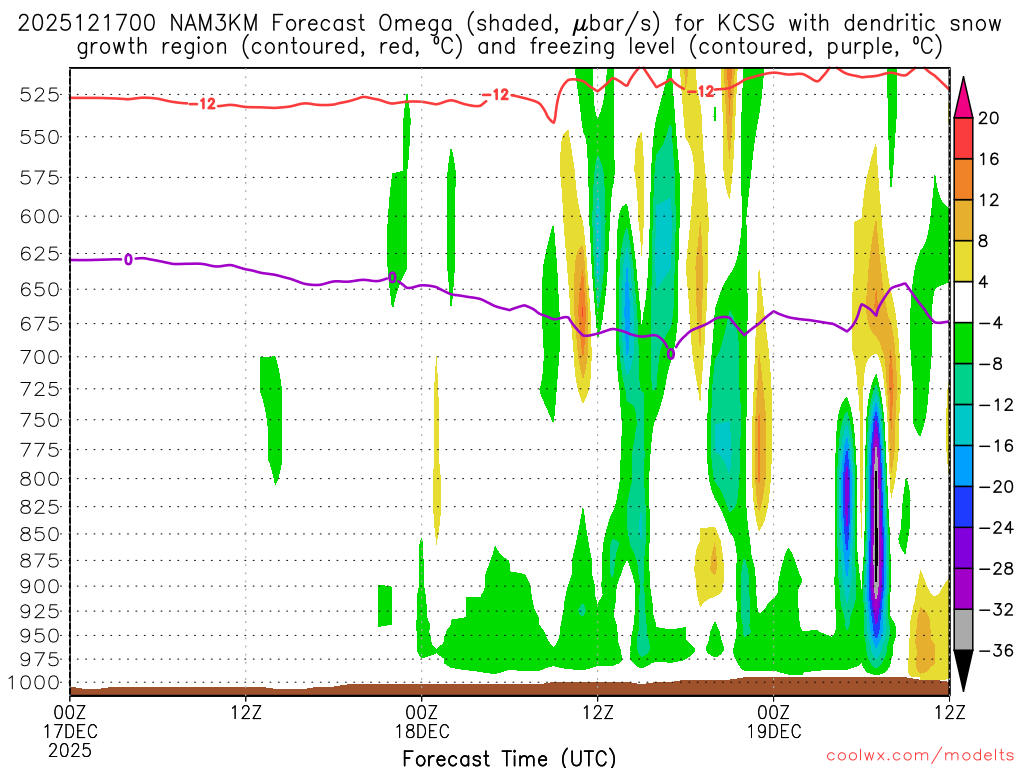Click the purple 0 contour label just before 00Z 18DEC
This screenshot has width=1024, height=768.
coord(392,278)
